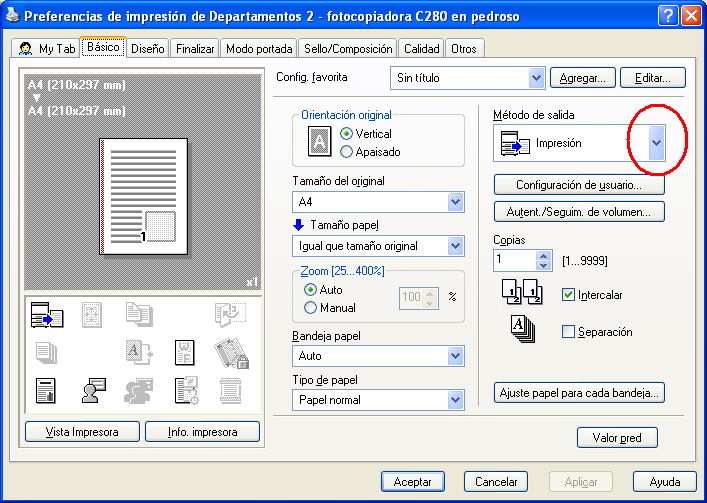Click Vista Impresora button
Image resolution: width=707 pixels, height=503 pixels.
(82, 432)
